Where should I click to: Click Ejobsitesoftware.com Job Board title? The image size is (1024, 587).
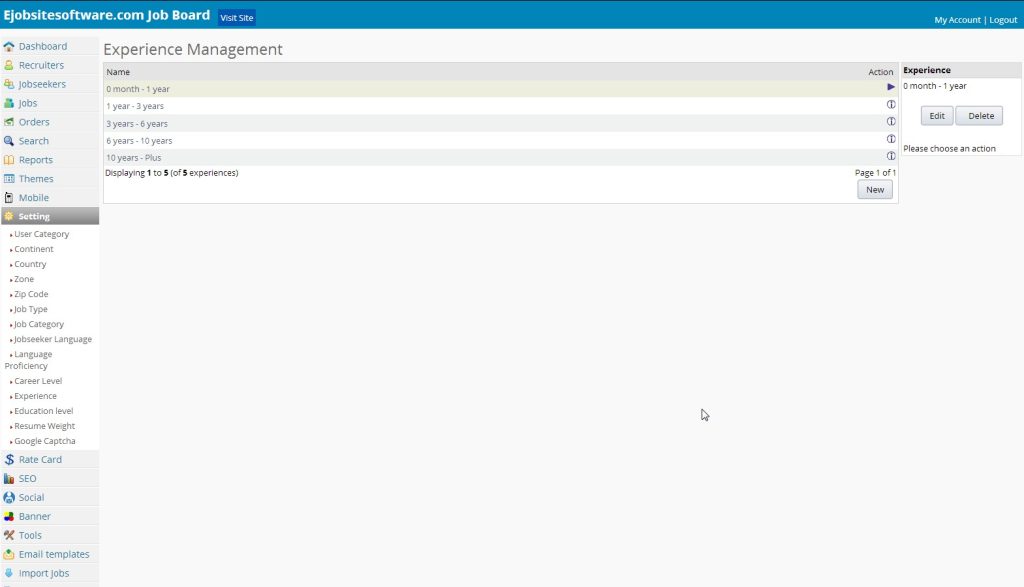pyautogui.click(x=106, y=15)
